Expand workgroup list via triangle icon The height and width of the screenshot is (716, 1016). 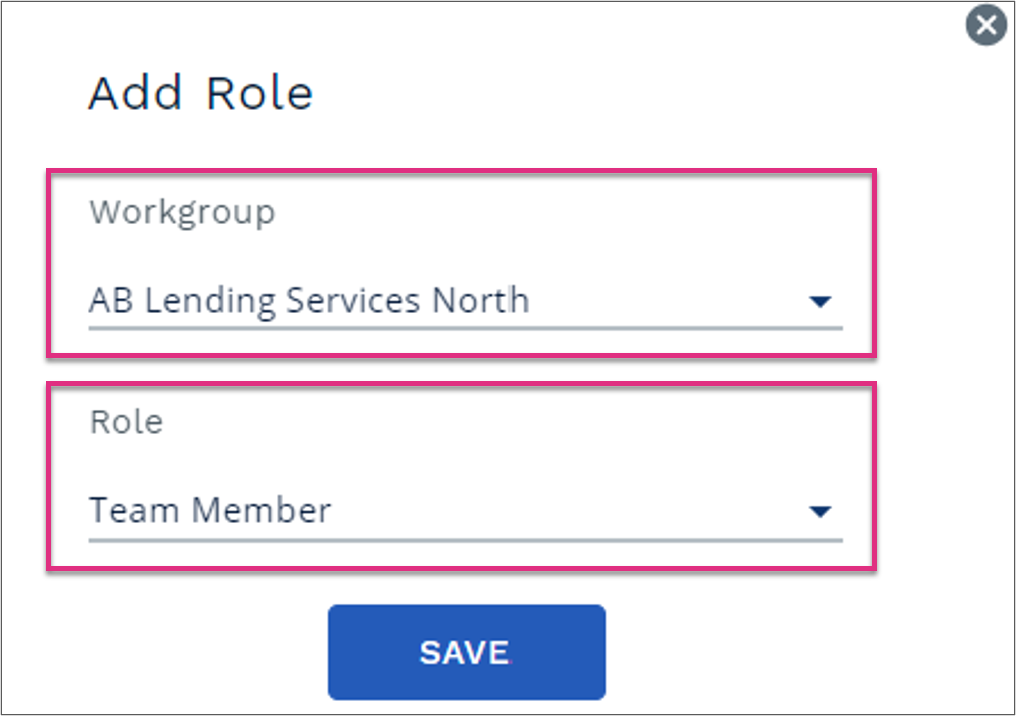820,301
